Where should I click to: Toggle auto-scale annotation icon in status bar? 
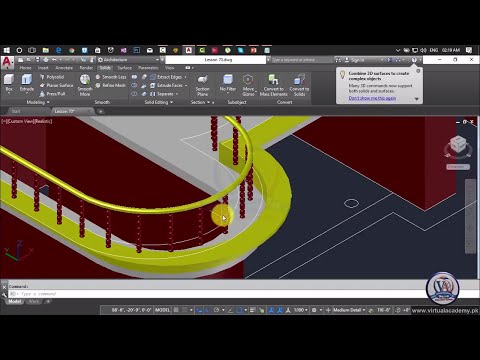(280, 310)
